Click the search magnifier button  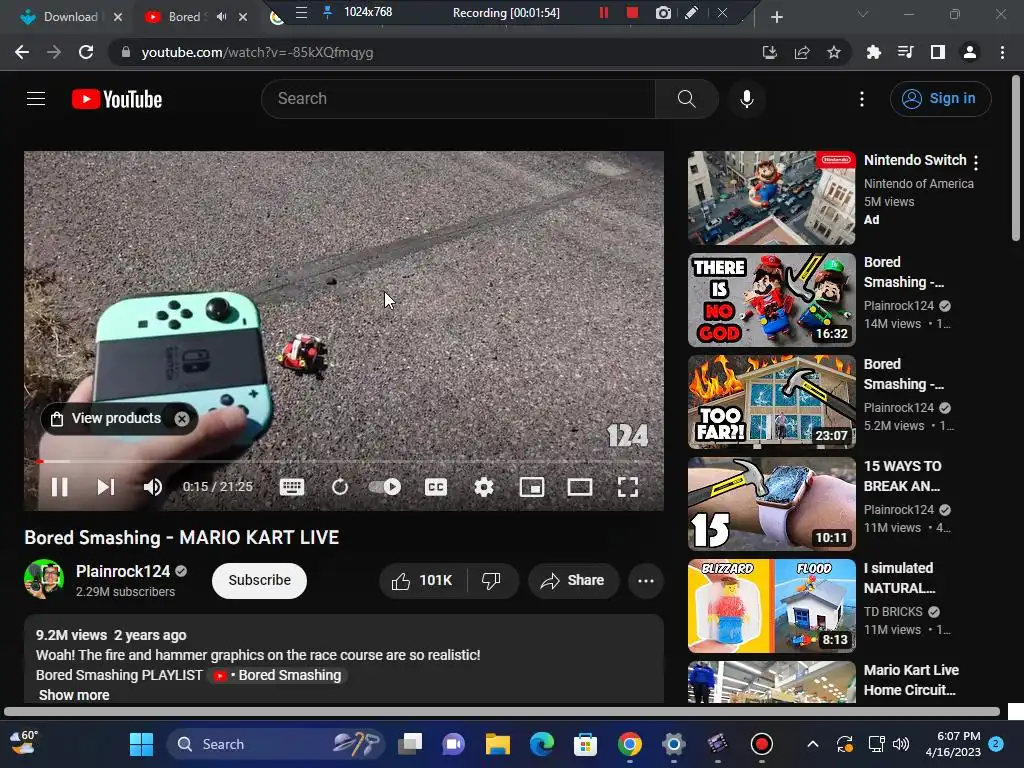[x=686, y=99]
